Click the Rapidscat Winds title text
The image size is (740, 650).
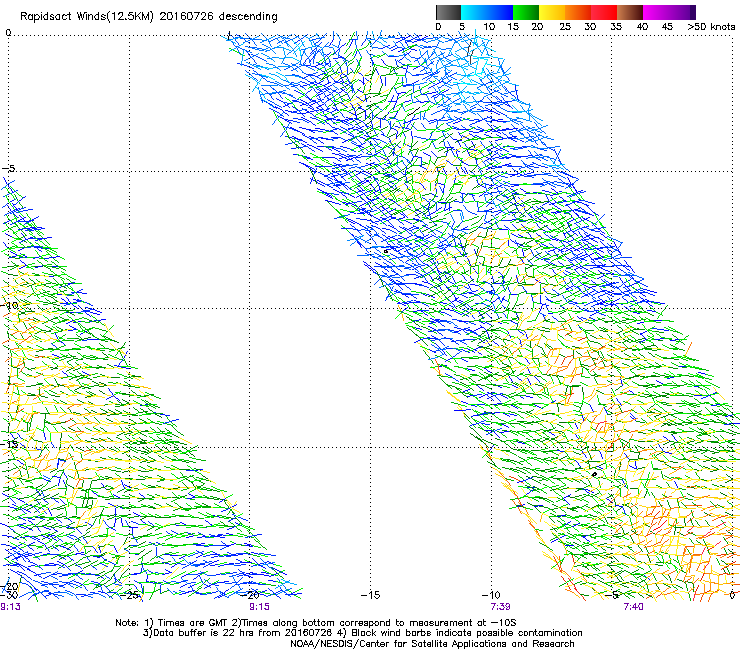(x=149, y=16)
